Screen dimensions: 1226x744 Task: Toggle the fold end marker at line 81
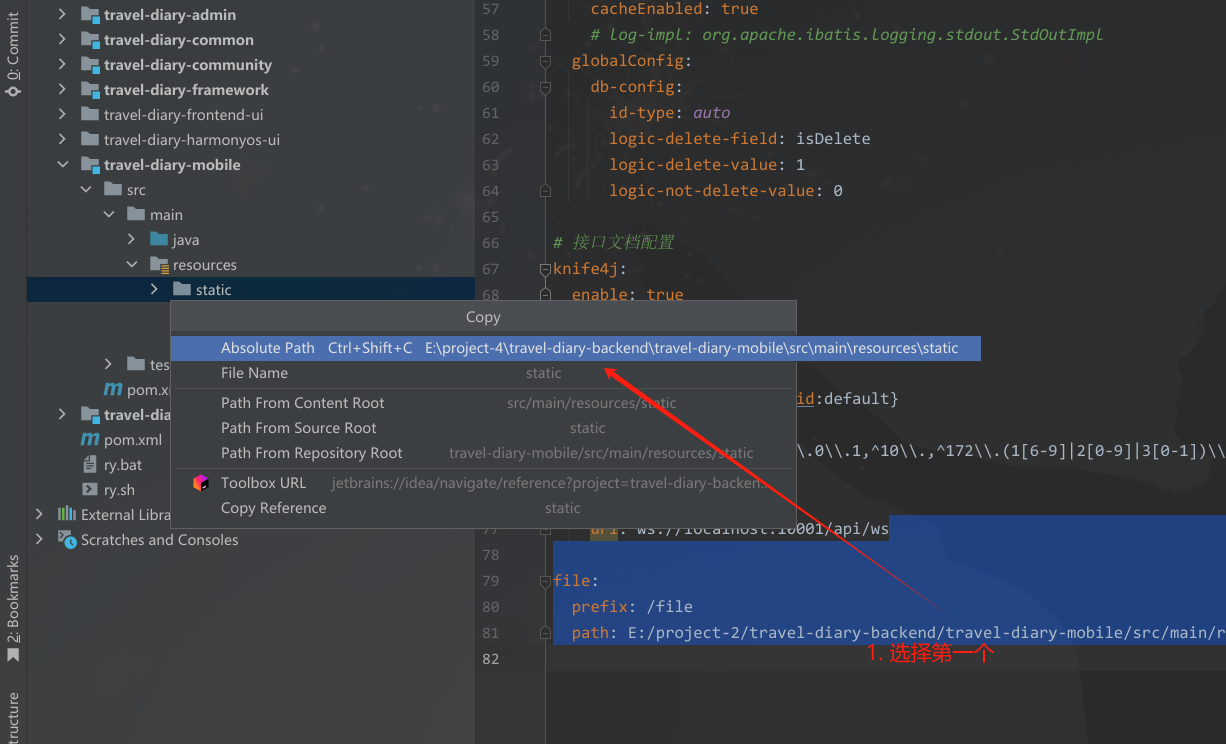click(545, 633)
